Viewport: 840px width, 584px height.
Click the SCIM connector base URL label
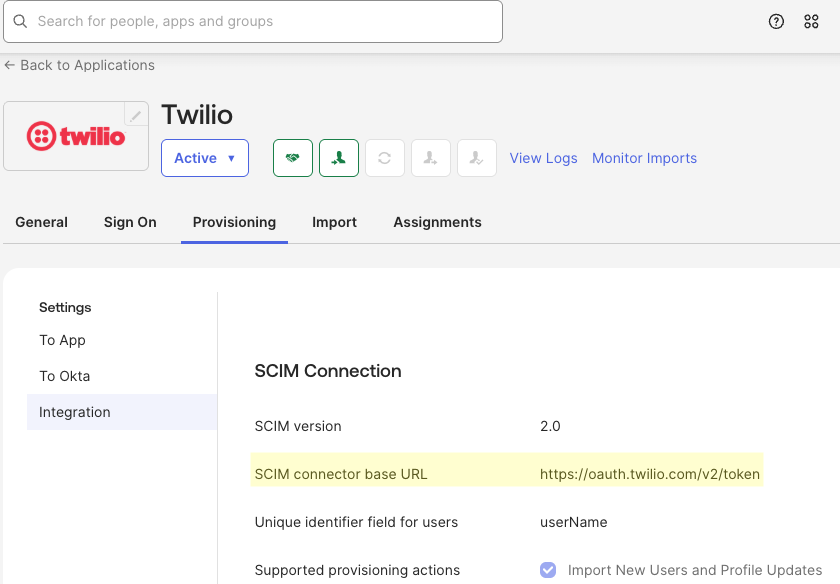click(341, 474)
